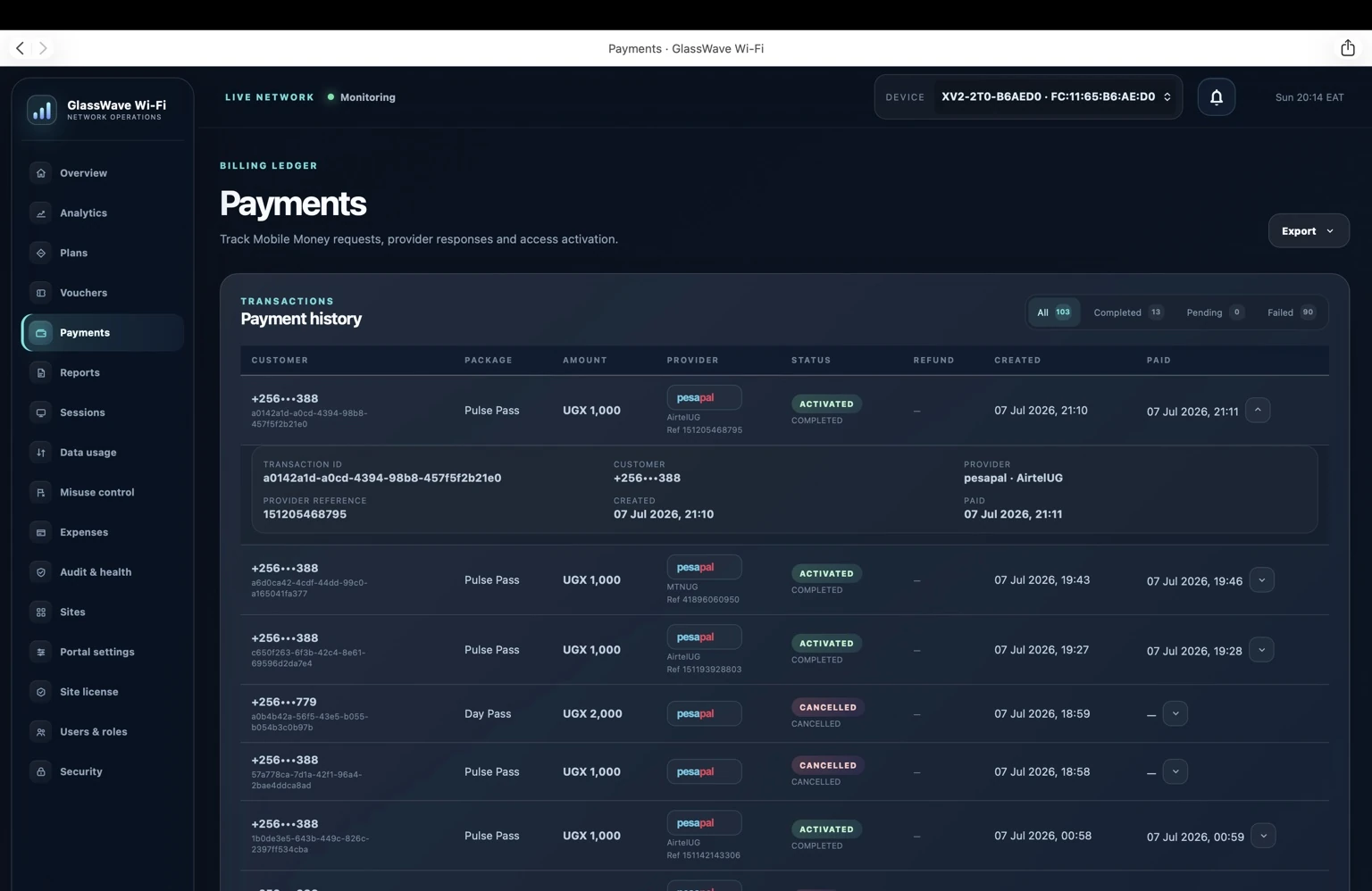Image resolution: width=1372 pixels, height=891 pixels.
Task: Expand the transaction created at 19:27
Action: tap(1261, 650)
